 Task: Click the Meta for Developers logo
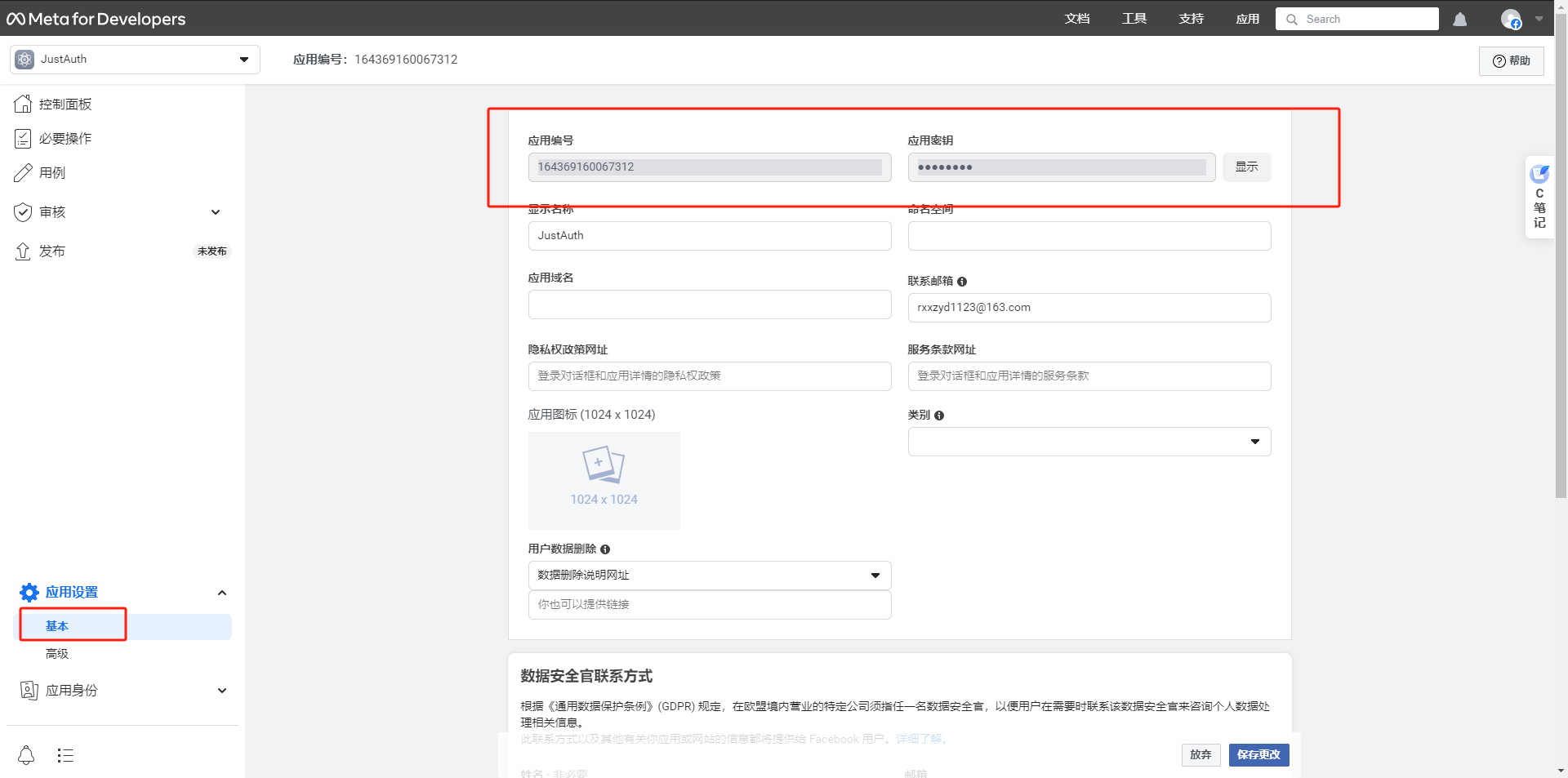pyautogui.click(x=96, y=19)
